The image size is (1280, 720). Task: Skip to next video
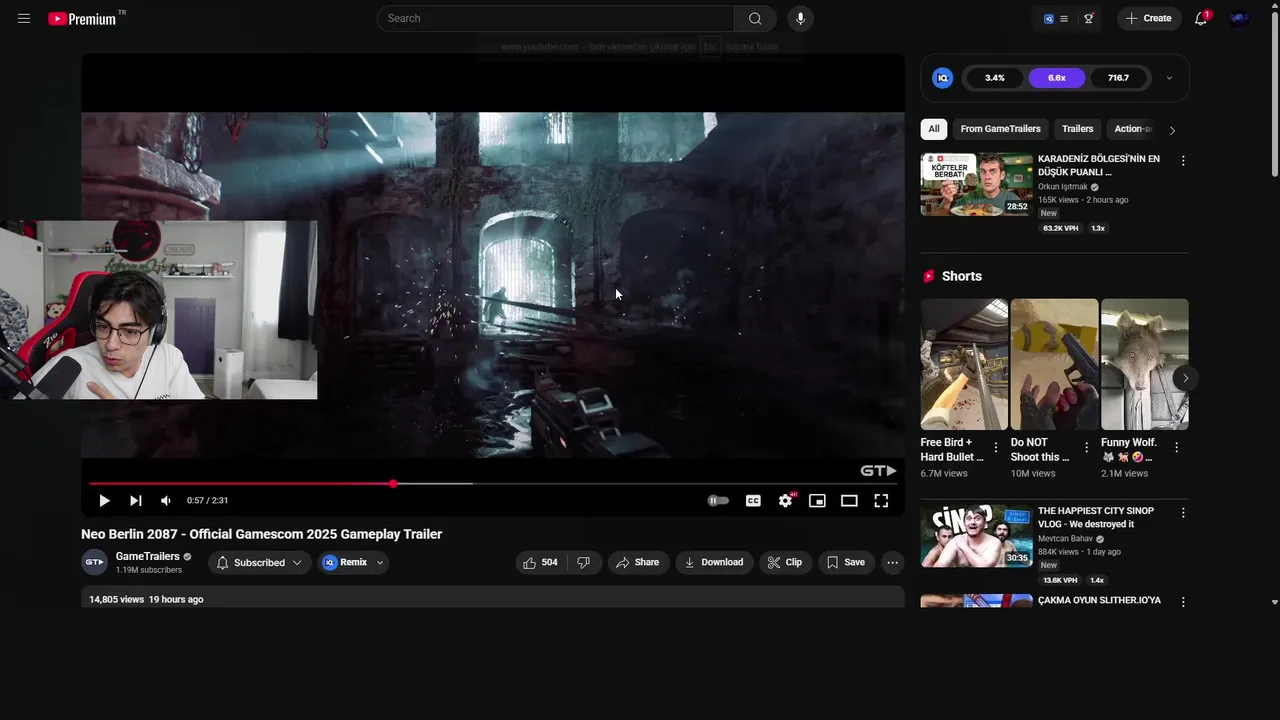(136, 500)
